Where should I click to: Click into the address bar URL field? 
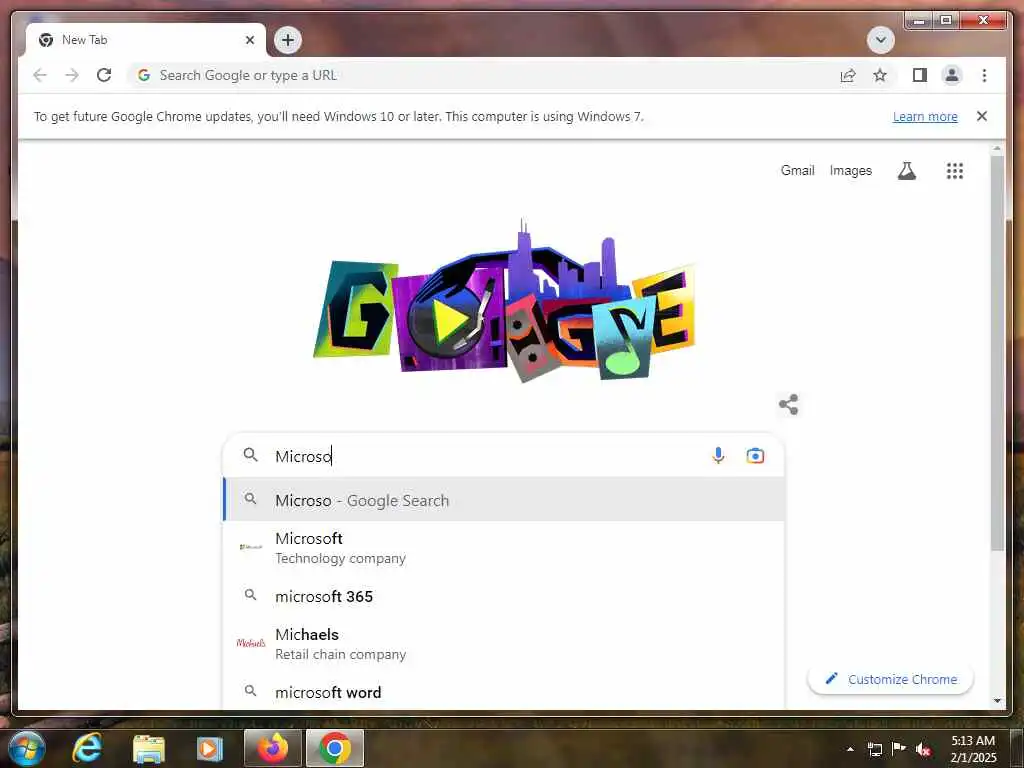[x=483, y=75]
